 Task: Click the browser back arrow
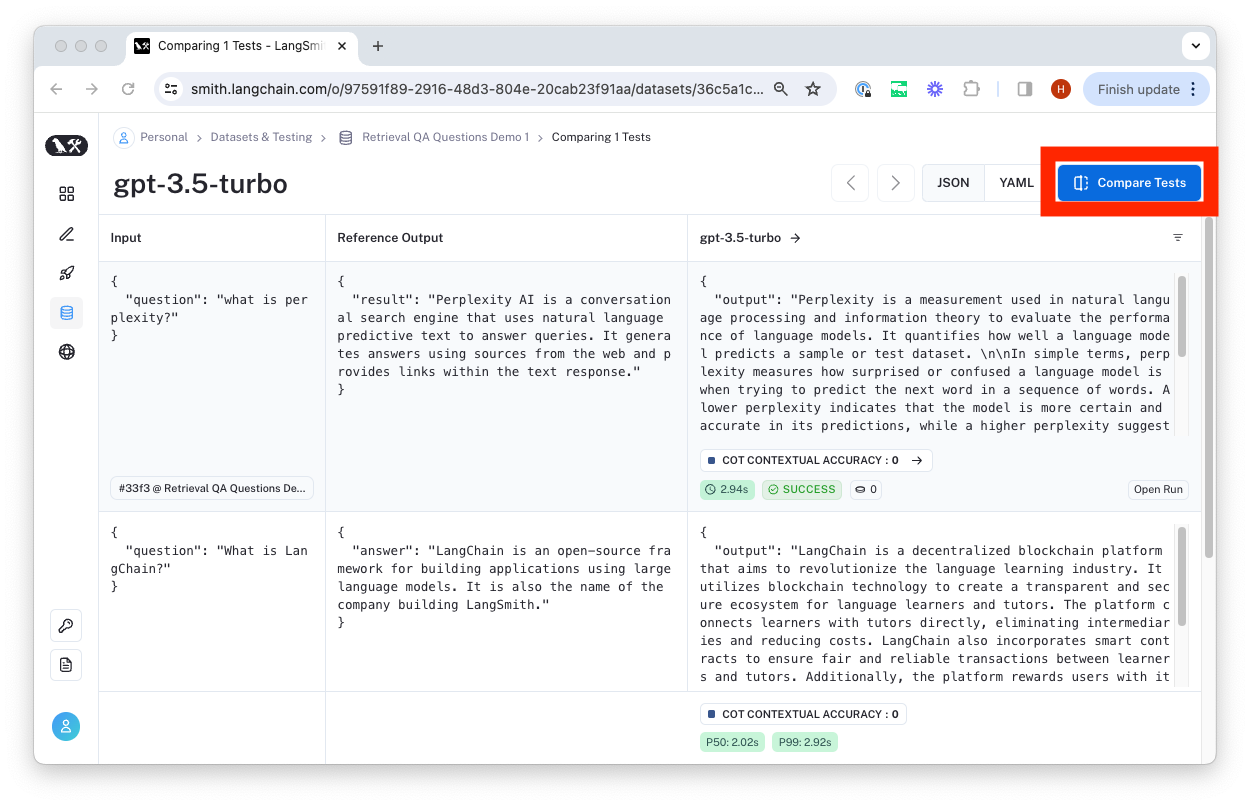56,89
